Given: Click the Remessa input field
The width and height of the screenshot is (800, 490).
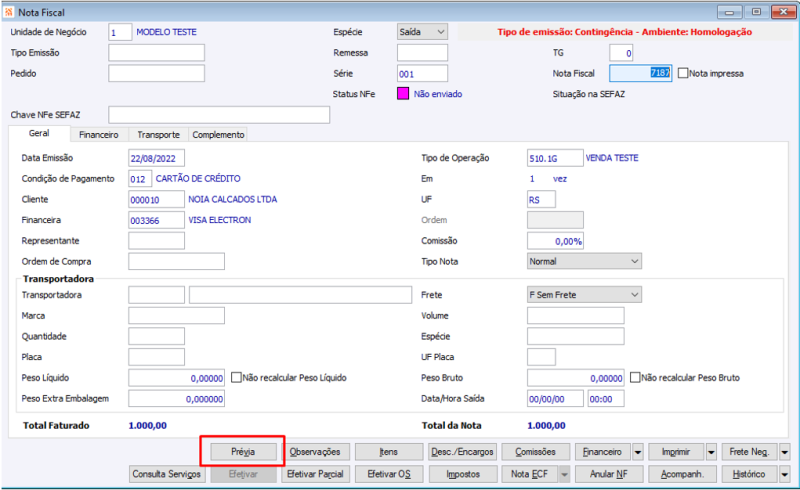Looking at the screenshot, I should coord(422,53).
